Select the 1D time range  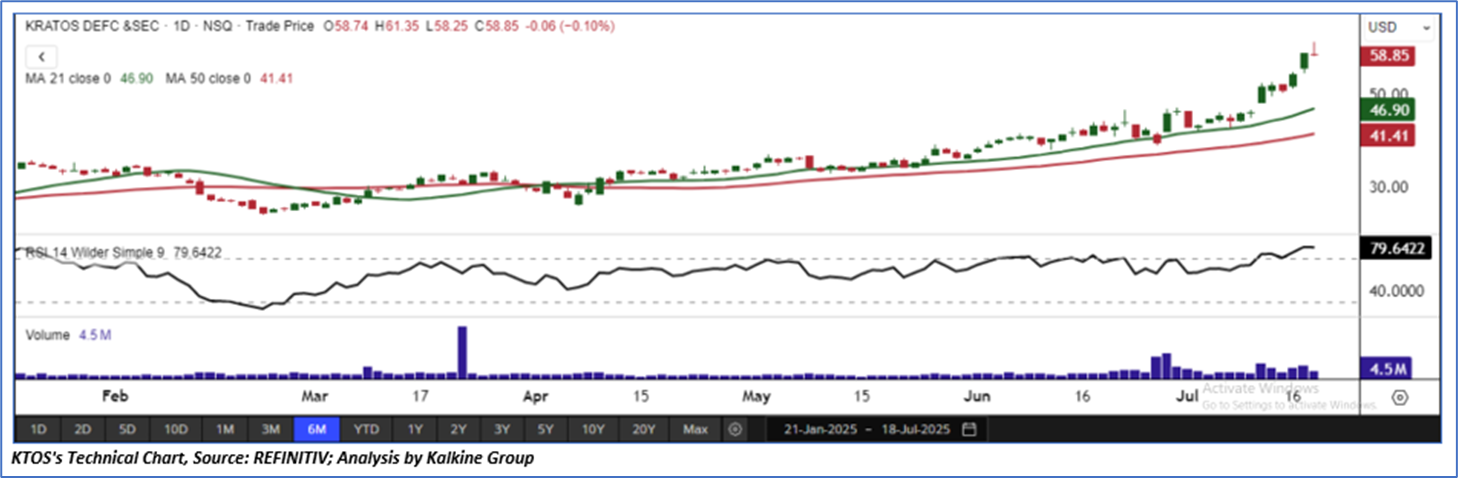click(38, 429)
